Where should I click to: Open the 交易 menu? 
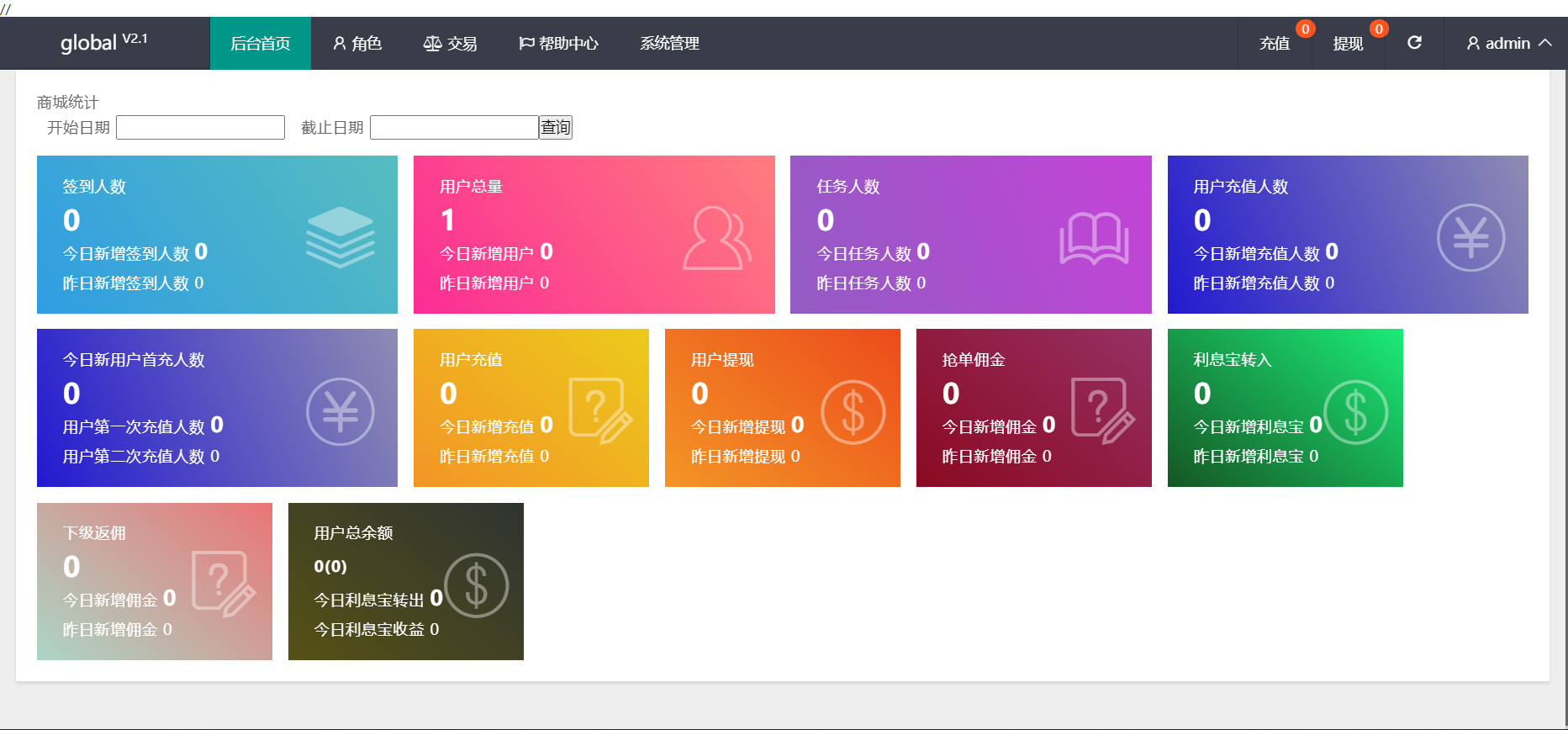pos(450,43)
